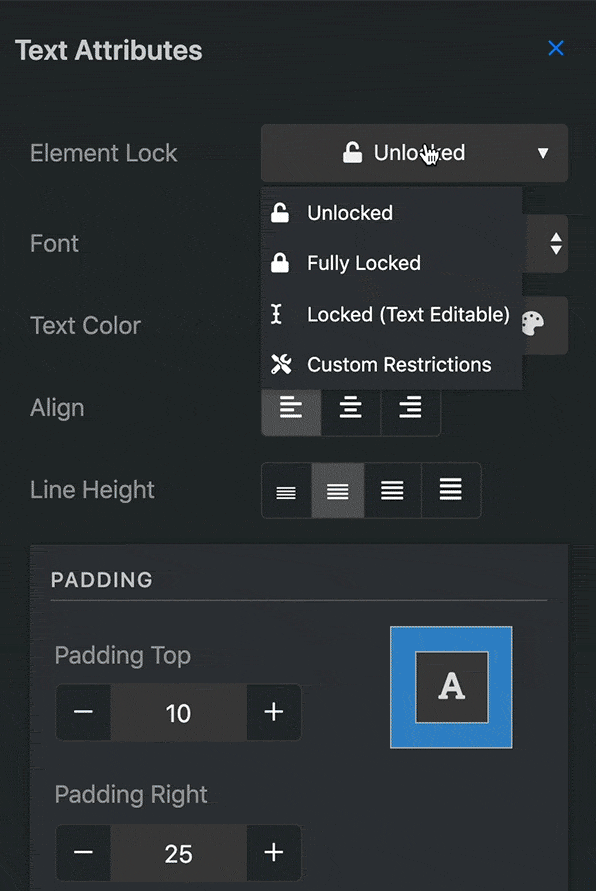Select the second line height spacing icon
The image size is (596, 891).
point(337,490)
